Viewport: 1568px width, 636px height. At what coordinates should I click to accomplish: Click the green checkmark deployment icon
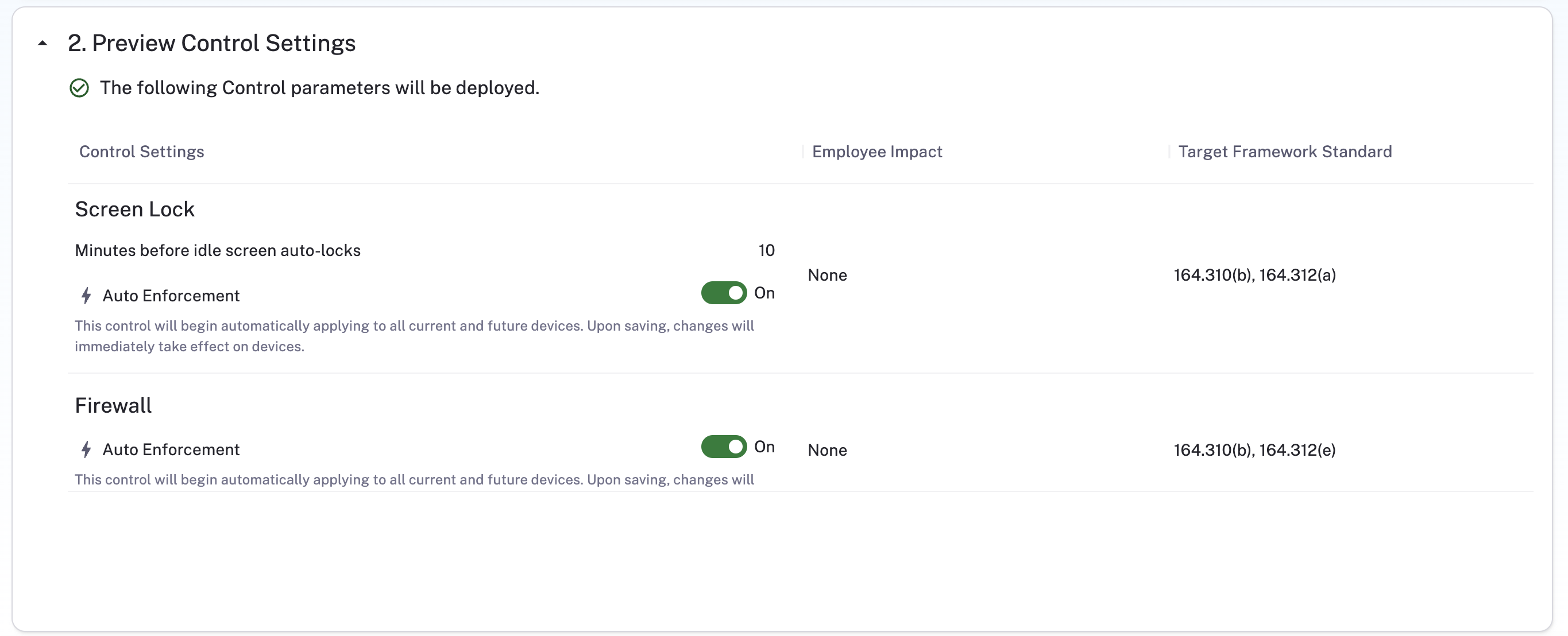pos(79,88)
